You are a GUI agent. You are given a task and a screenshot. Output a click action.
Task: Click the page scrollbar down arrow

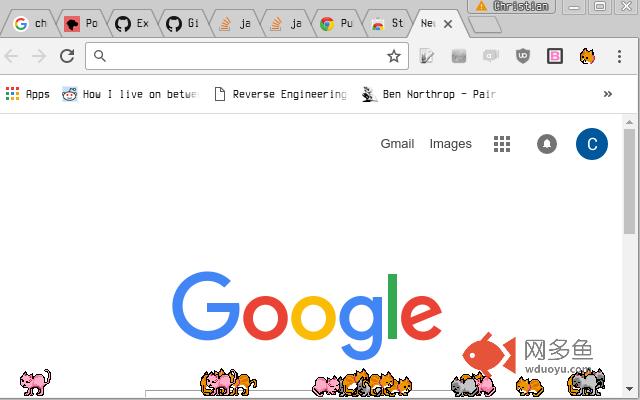point(629,389)
